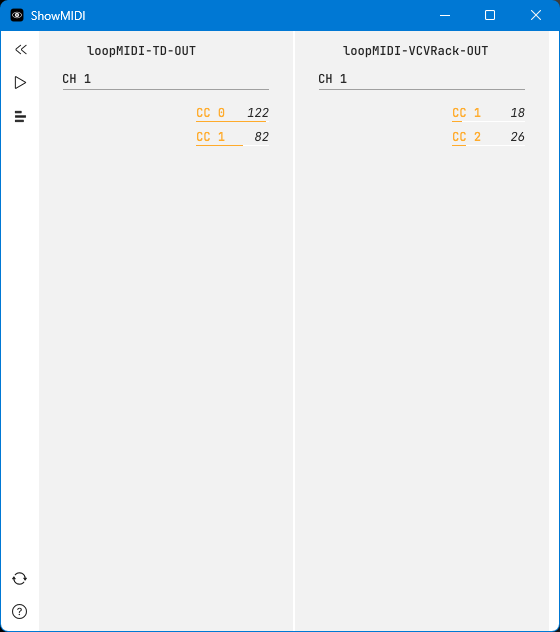The height and width of the screenshot is (632, 560).
Task: Click the CC 1 value 18
Action: point(518,113)
